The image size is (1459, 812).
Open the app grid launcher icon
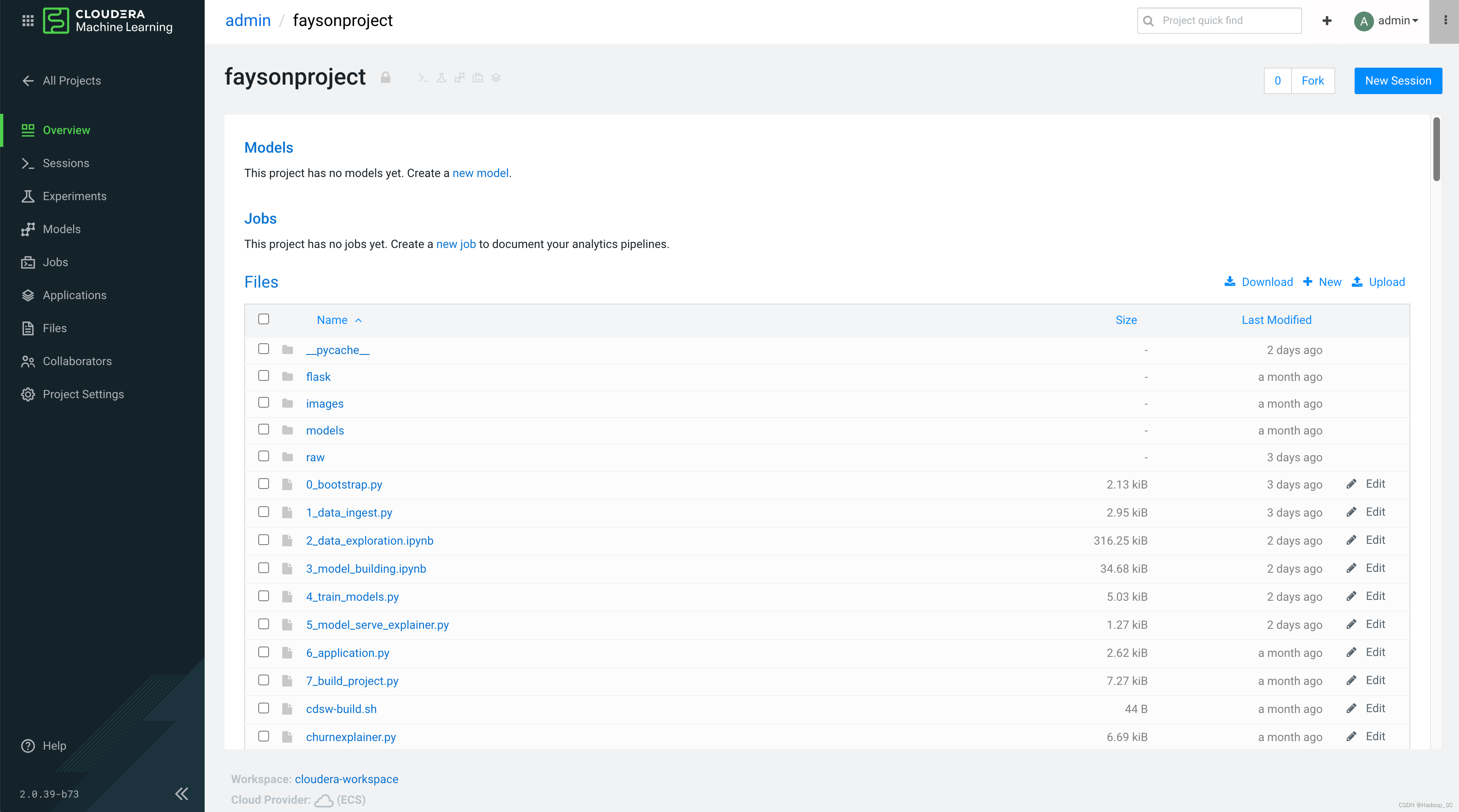click(x=28, y=20)
